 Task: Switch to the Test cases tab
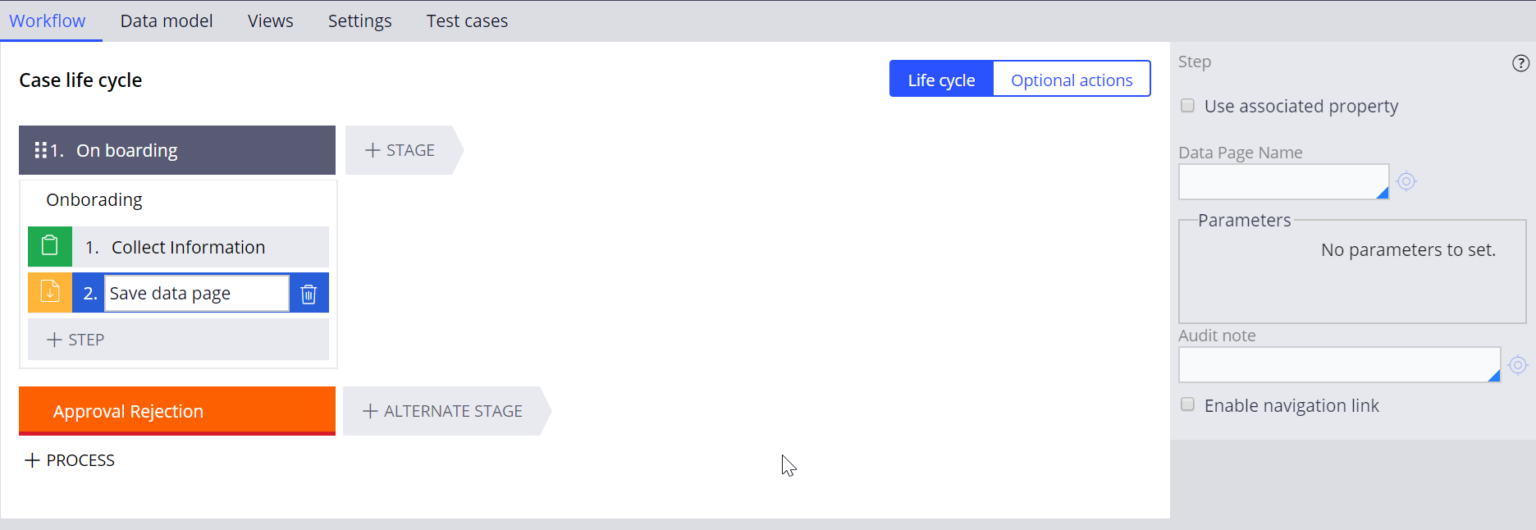[x=467, y=21]
